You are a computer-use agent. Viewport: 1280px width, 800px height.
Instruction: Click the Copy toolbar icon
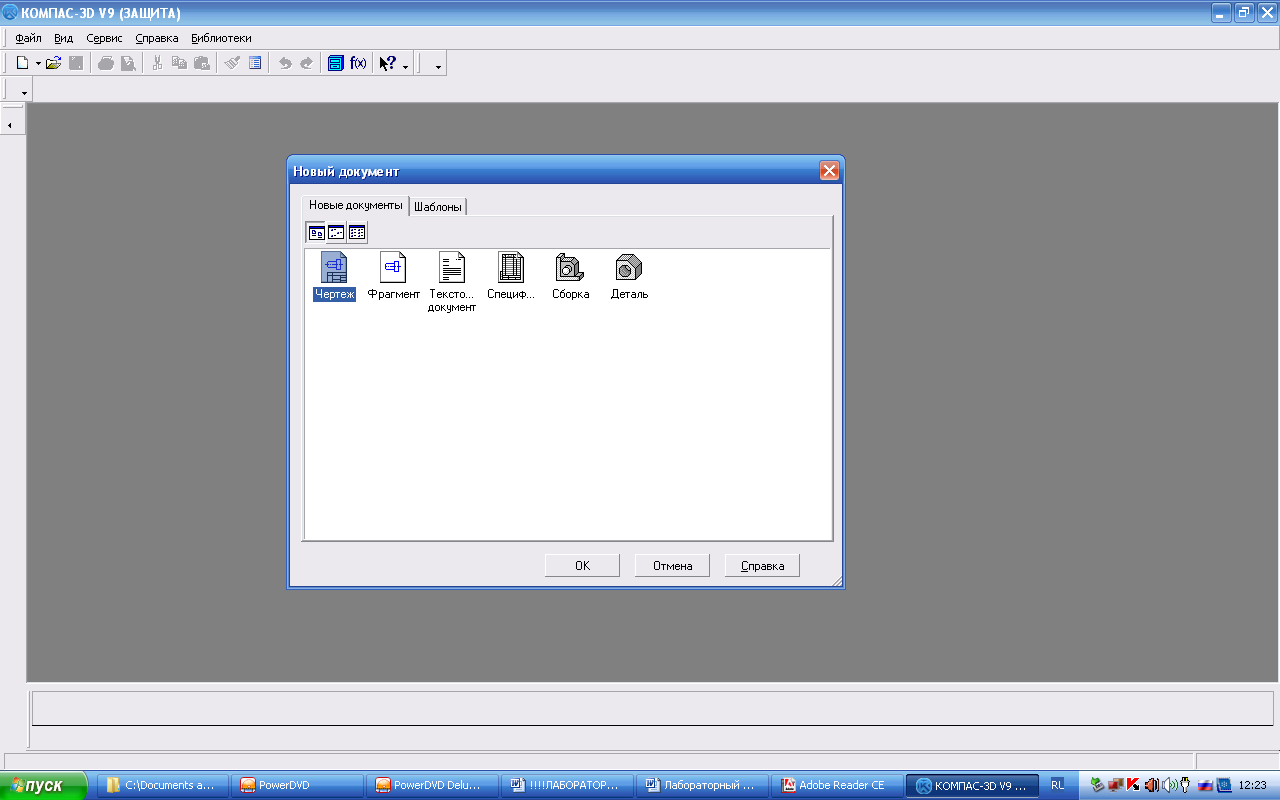[x=179, y=63]
